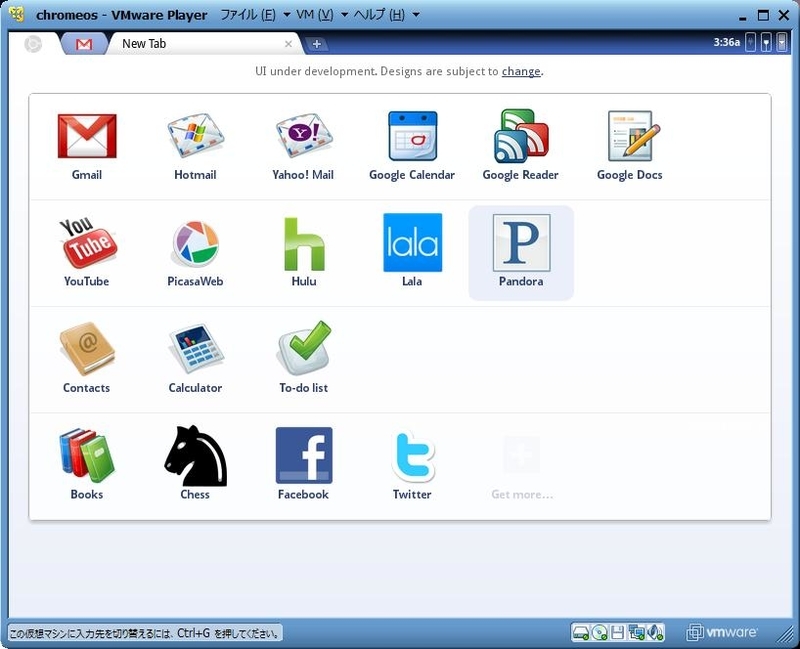Close the VMware Player window
Screen dimensions: 800x649
[784, 16]
